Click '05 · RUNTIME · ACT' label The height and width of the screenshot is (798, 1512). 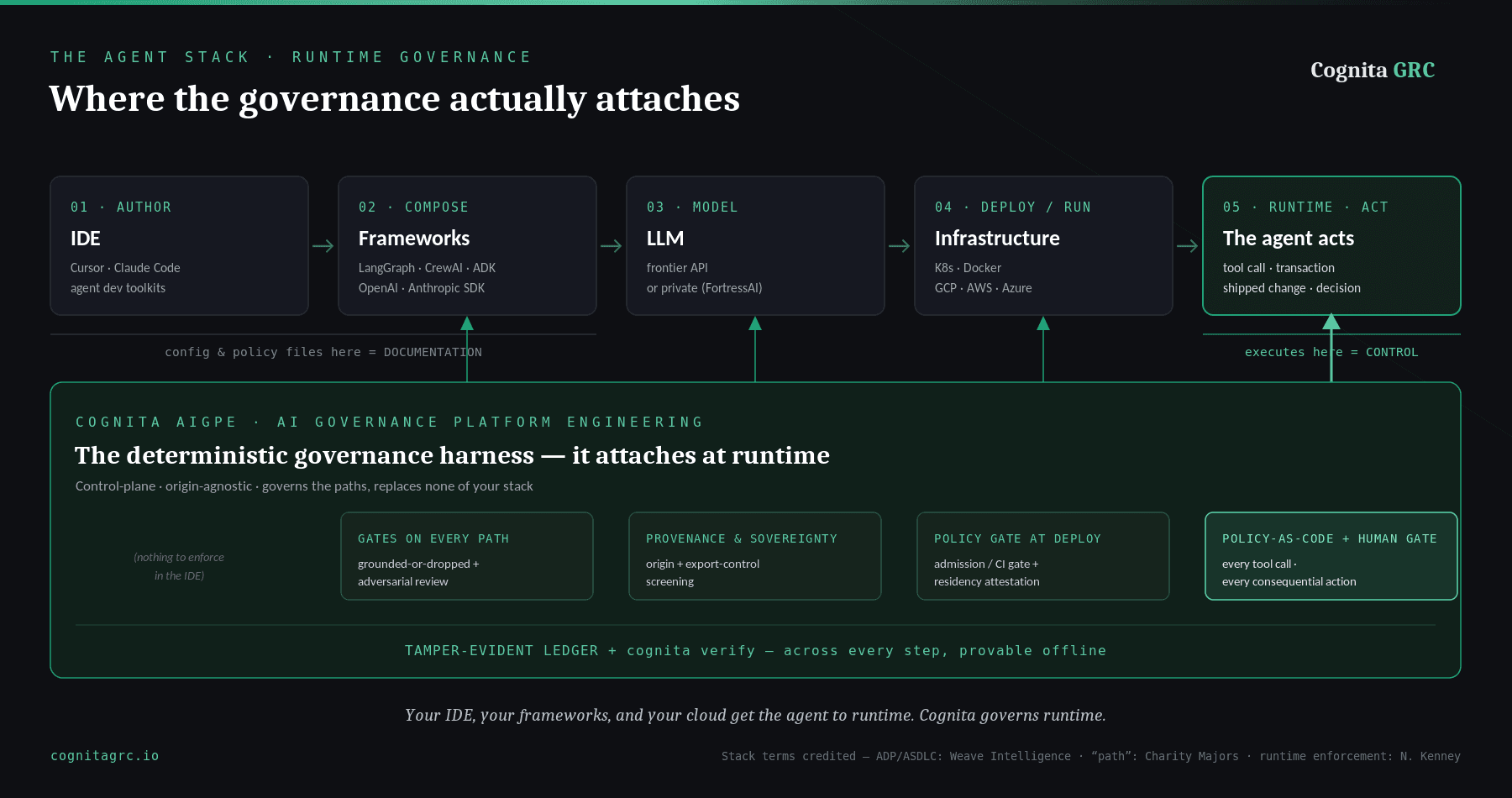click(x=1305, y=207)
